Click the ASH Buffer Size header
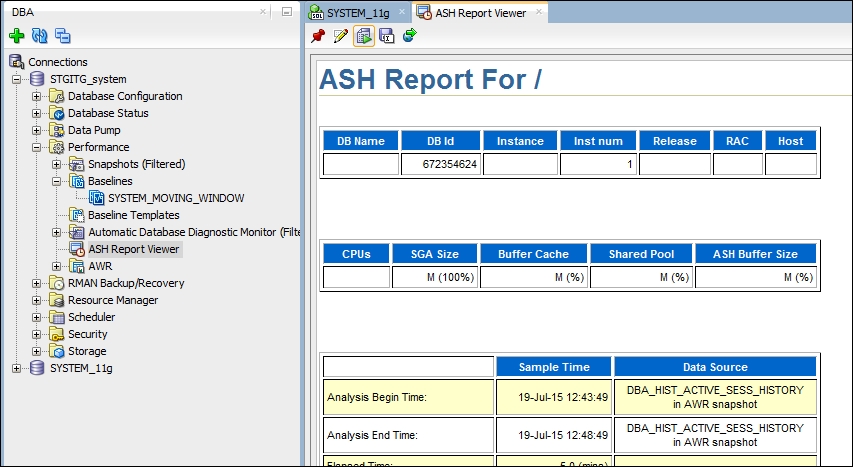This screenshot has height=467, width=853. tap(755, 254)
